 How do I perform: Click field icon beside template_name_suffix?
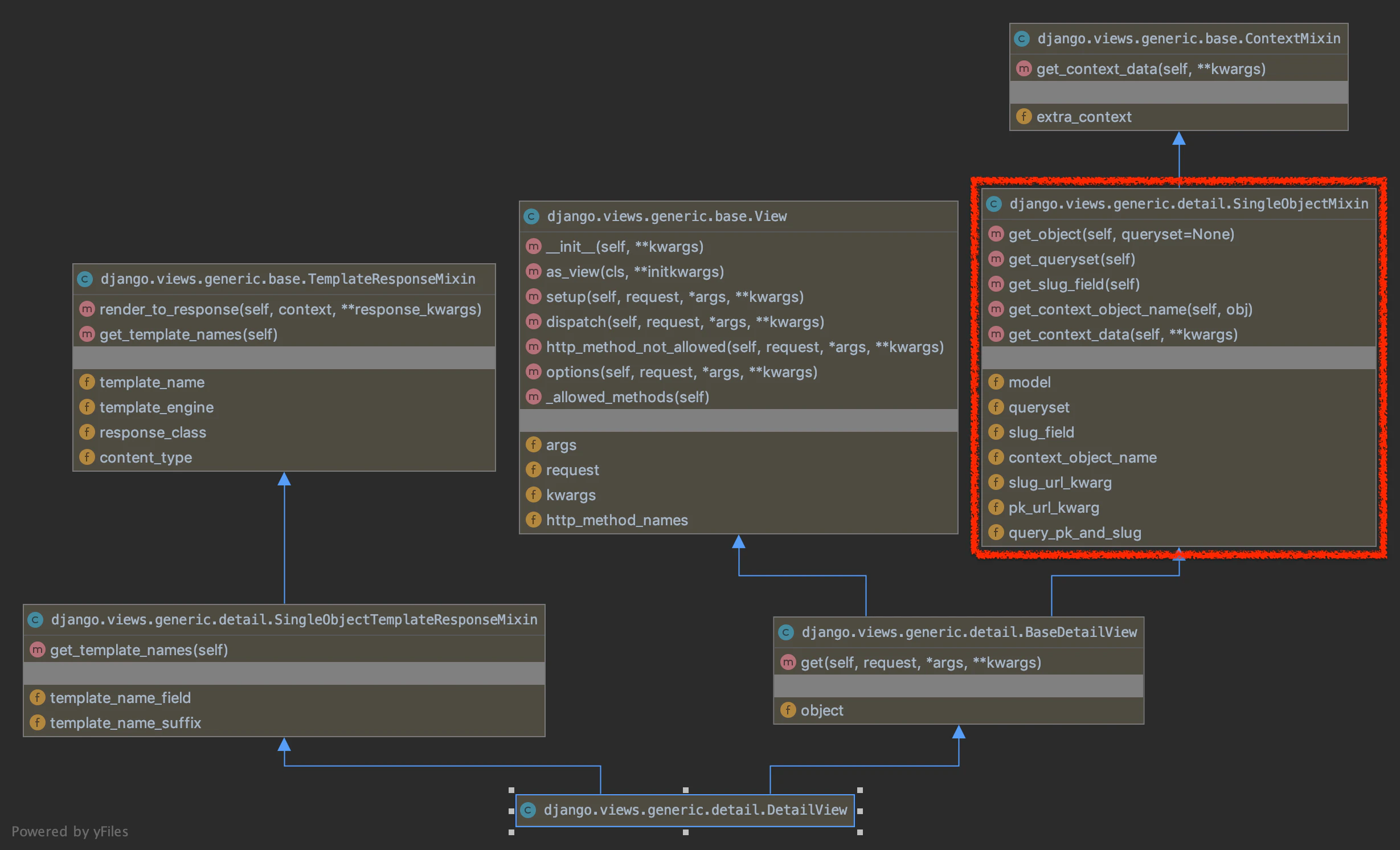coord(37,723)
